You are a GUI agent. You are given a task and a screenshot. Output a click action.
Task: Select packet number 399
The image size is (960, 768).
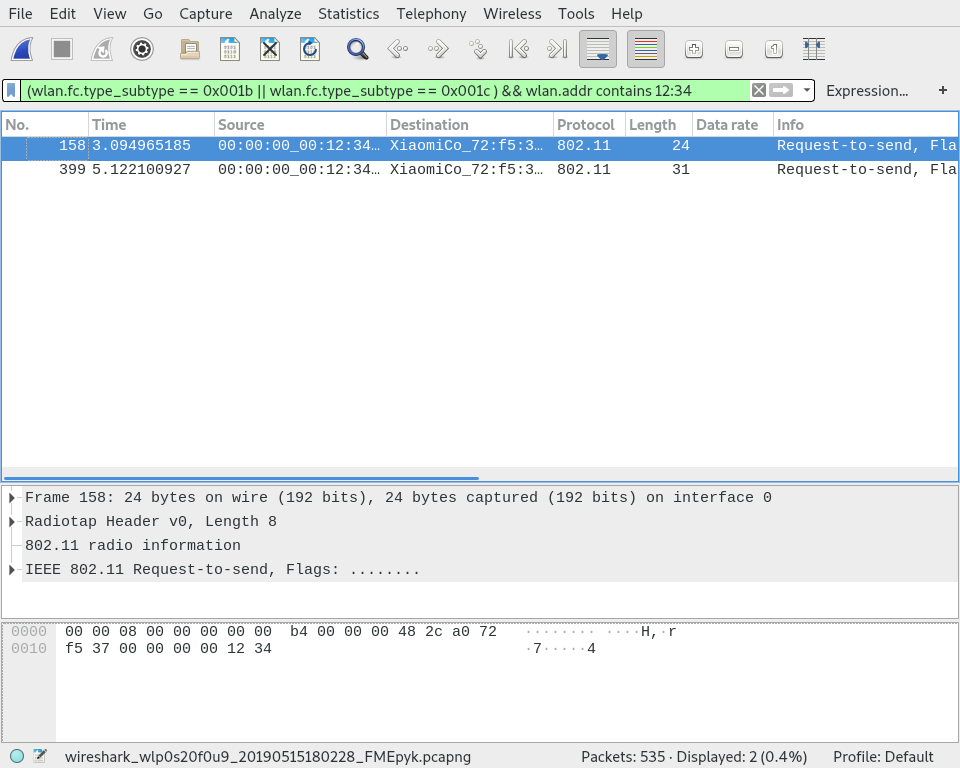tap(300, 169)
